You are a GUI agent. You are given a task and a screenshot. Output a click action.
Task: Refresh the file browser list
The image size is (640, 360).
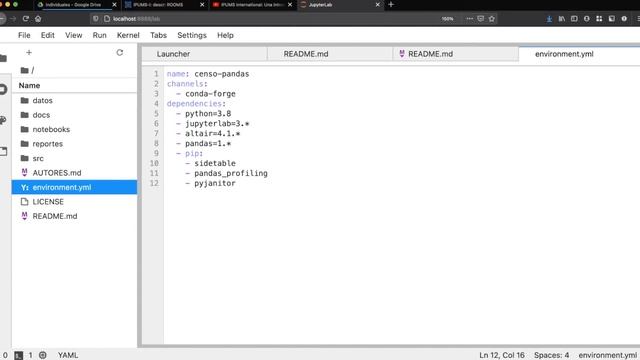pyautogui.click(x=120, y=52)
